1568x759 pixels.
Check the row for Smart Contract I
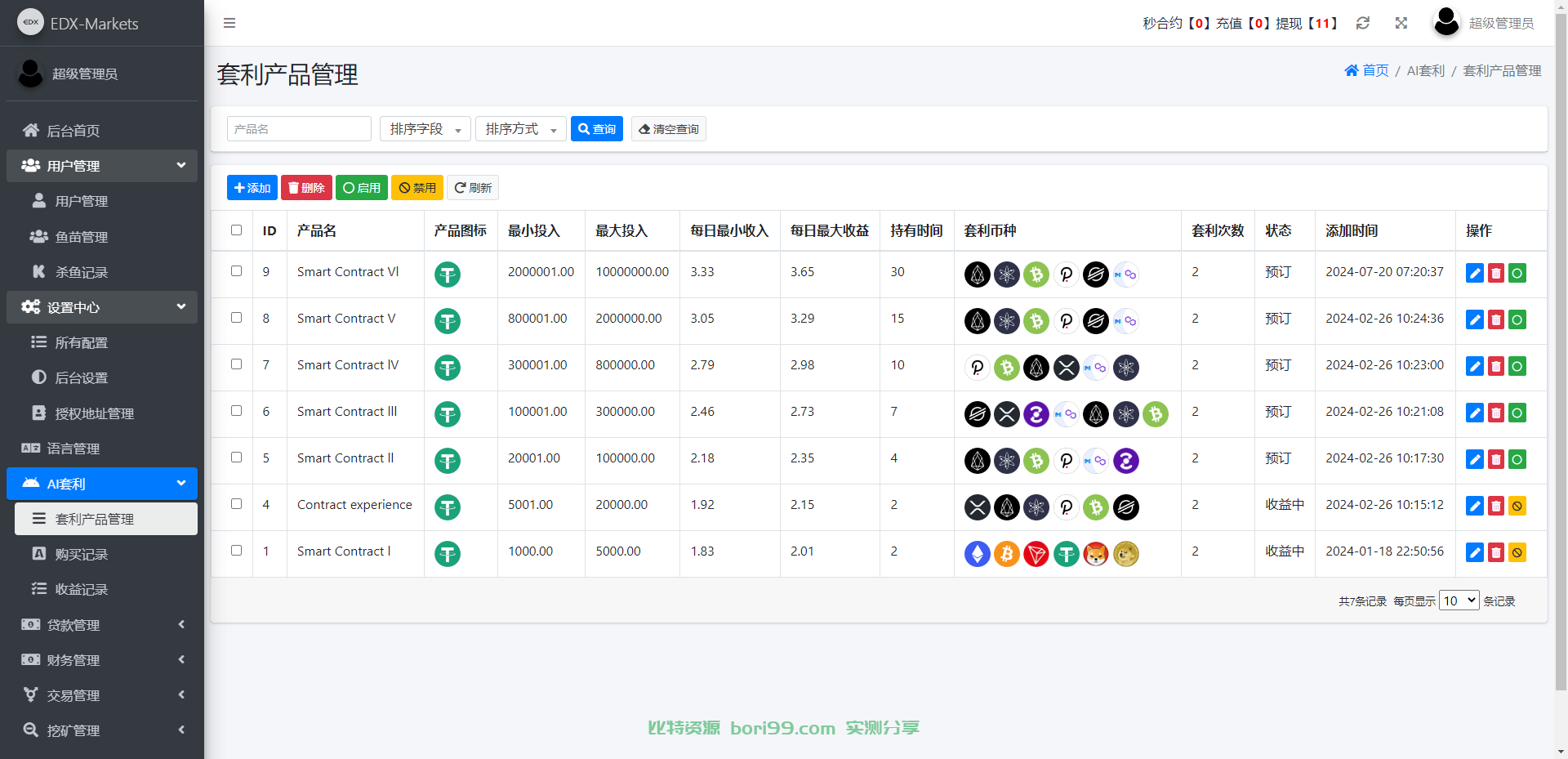coord(236,550)
